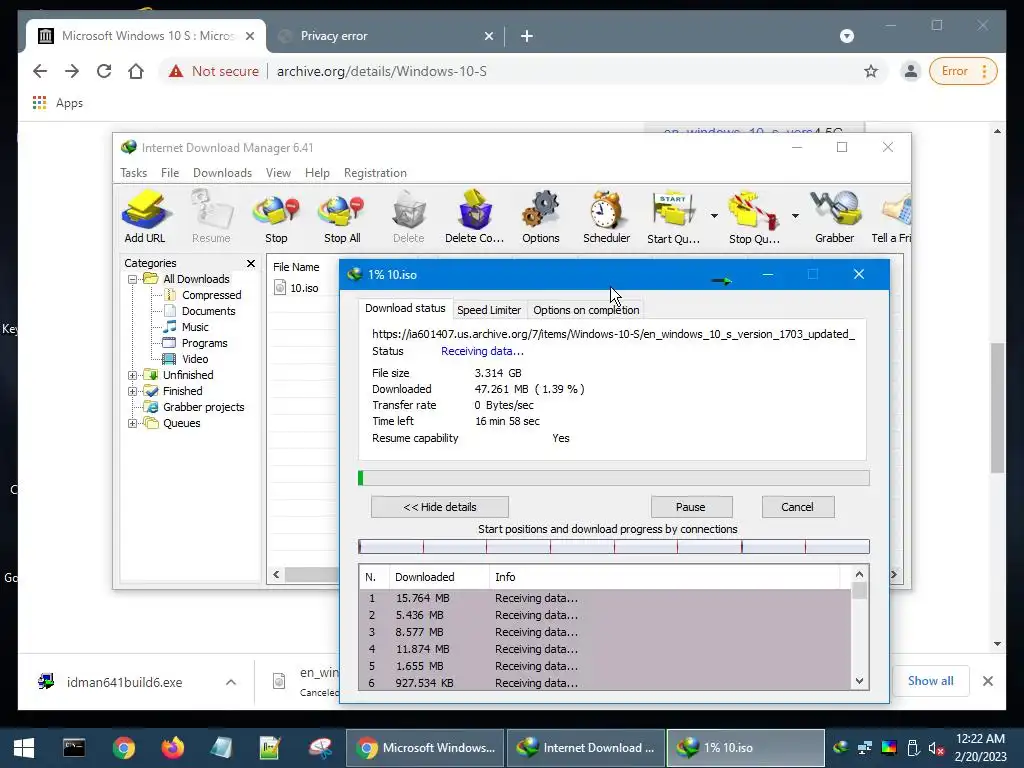The height and width of the screenshot is (768, 1024).
Task: Click the overall download progress bar
Action: [x=614, y=478]
